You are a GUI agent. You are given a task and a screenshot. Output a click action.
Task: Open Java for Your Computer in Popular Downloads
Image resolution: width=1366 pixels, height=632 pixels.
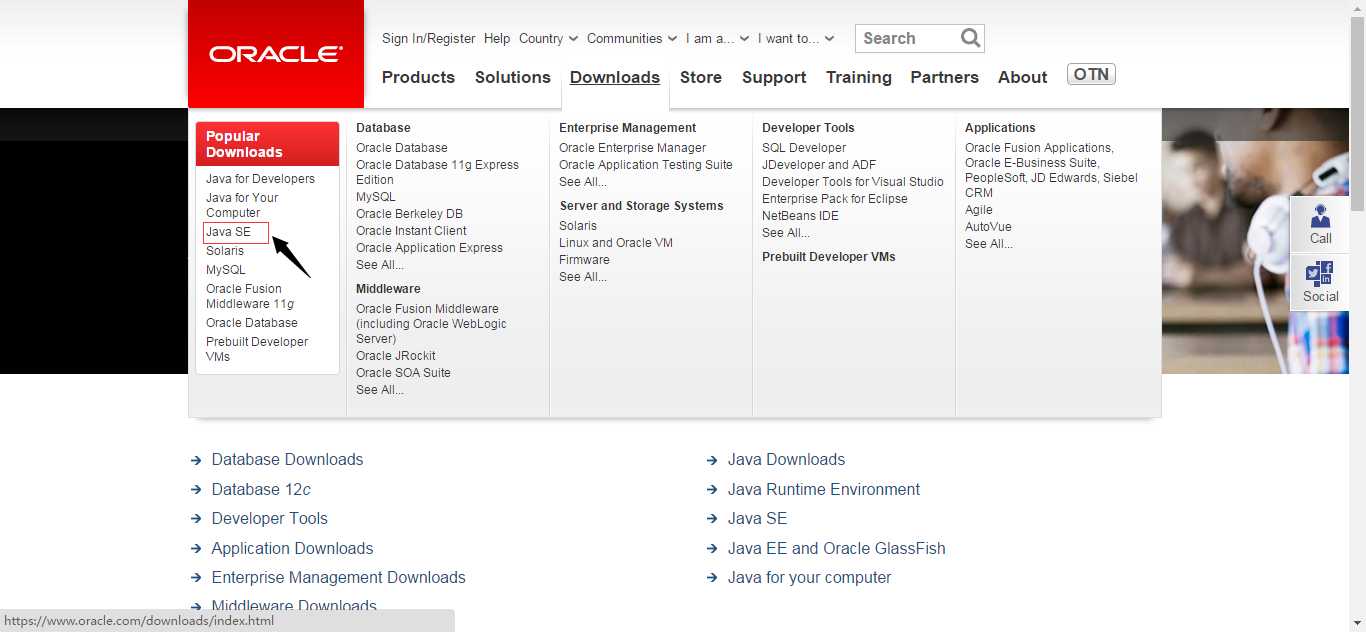point(242,205)
